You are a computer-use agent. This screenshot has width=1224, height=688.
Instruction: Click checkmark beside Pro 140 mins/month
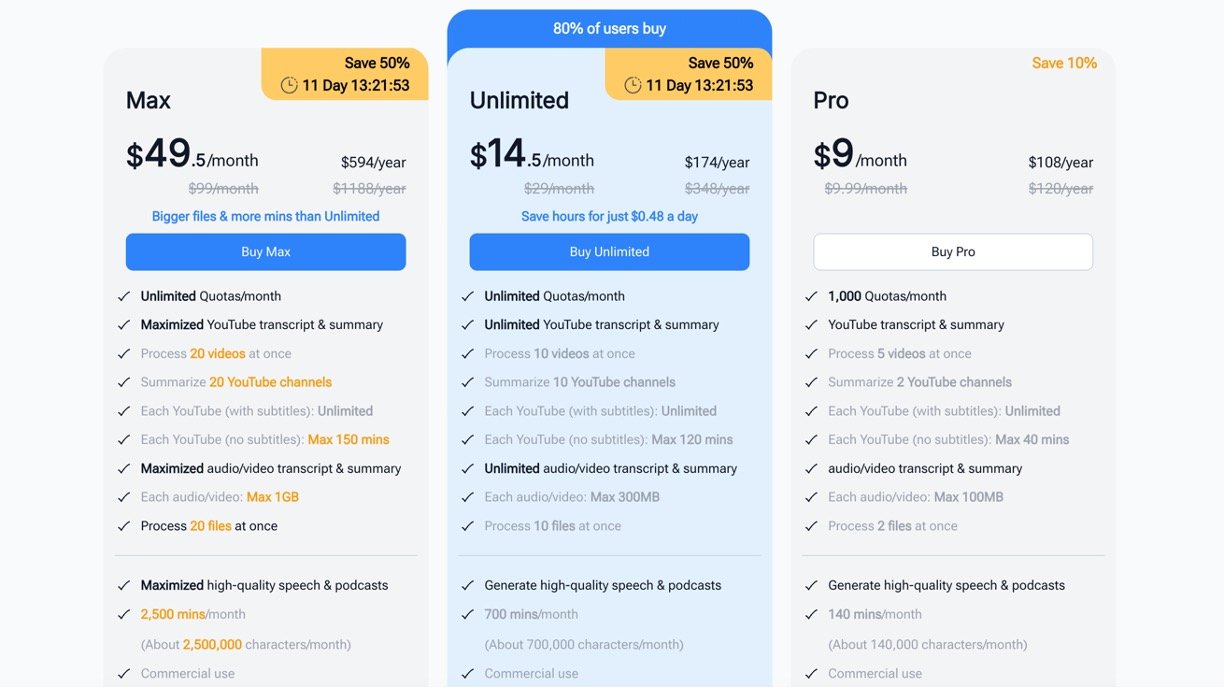[x=811, y=615]
